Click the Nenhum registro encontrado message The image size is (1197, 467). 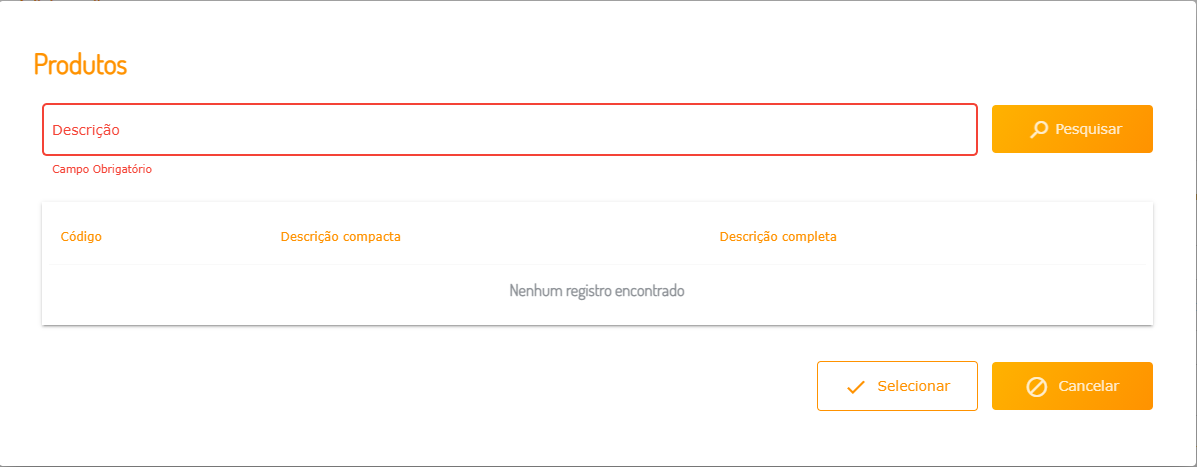(597, 292)
